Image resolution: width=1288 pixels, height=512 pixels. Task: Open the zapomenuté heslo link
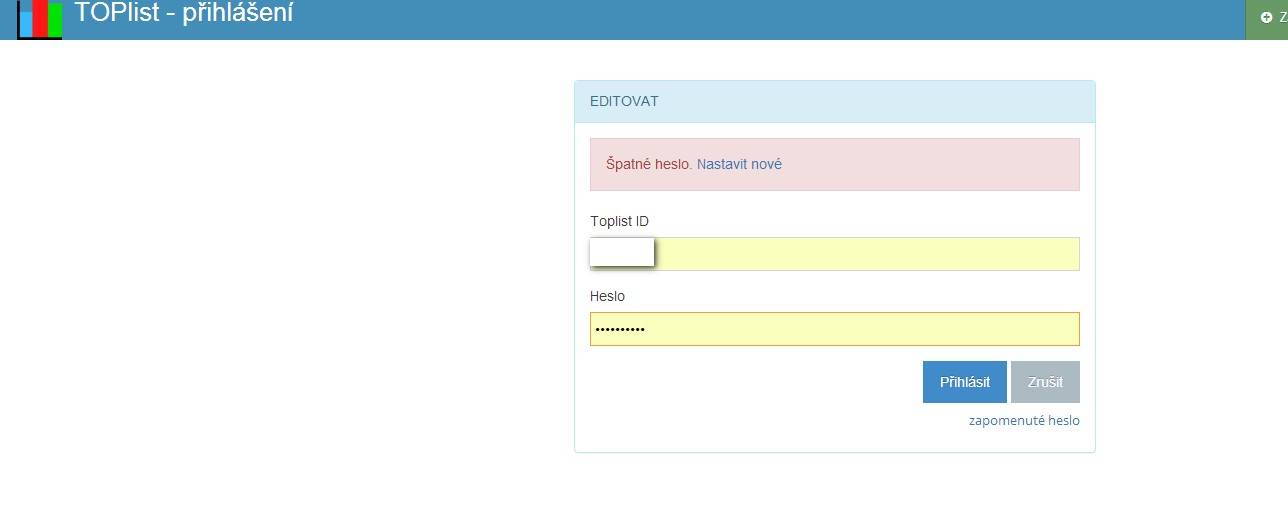point(1024,421)
